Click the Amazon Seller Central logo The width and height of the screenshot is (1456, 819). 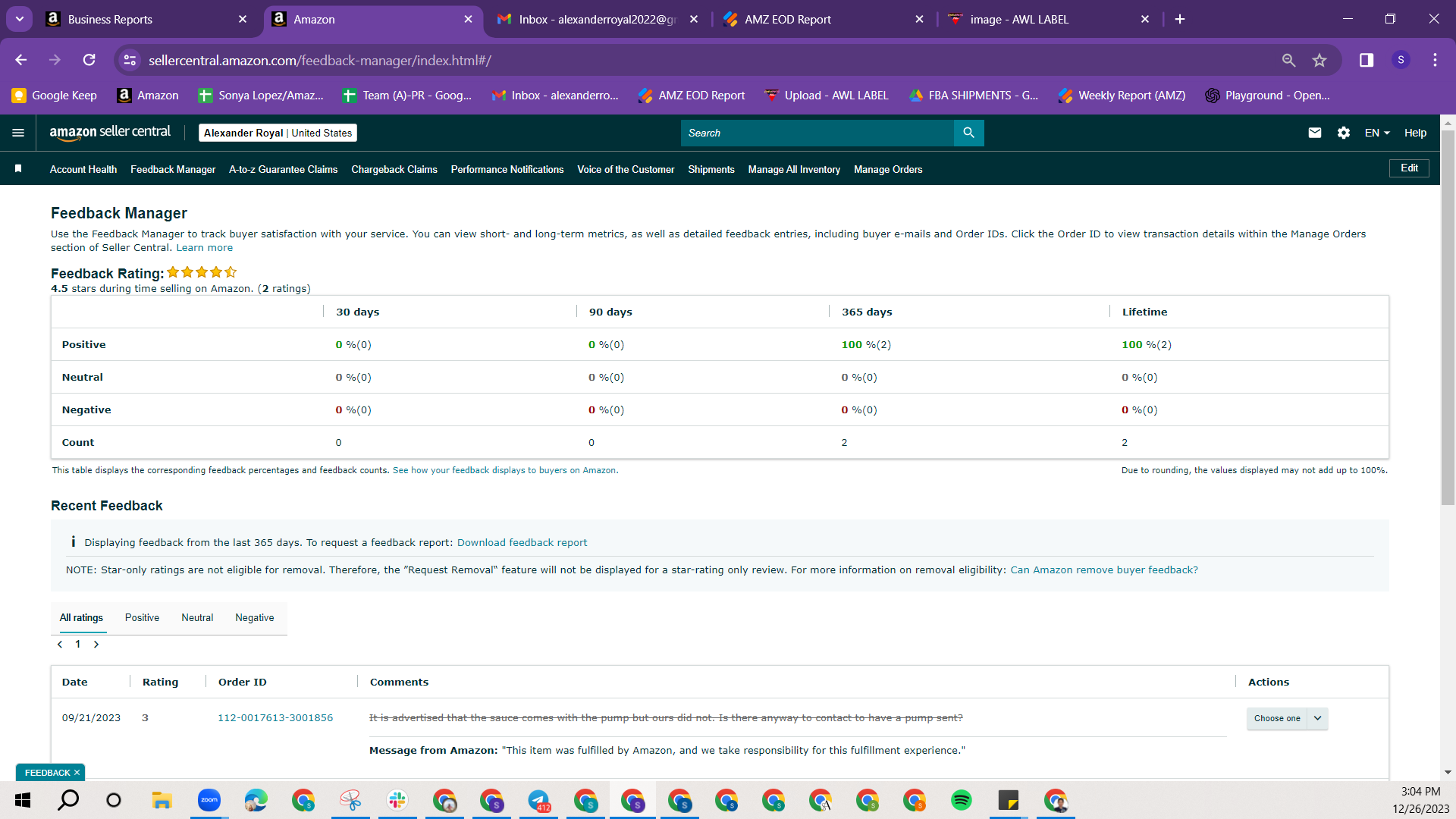pyautogui.click(x=110, y=133)
